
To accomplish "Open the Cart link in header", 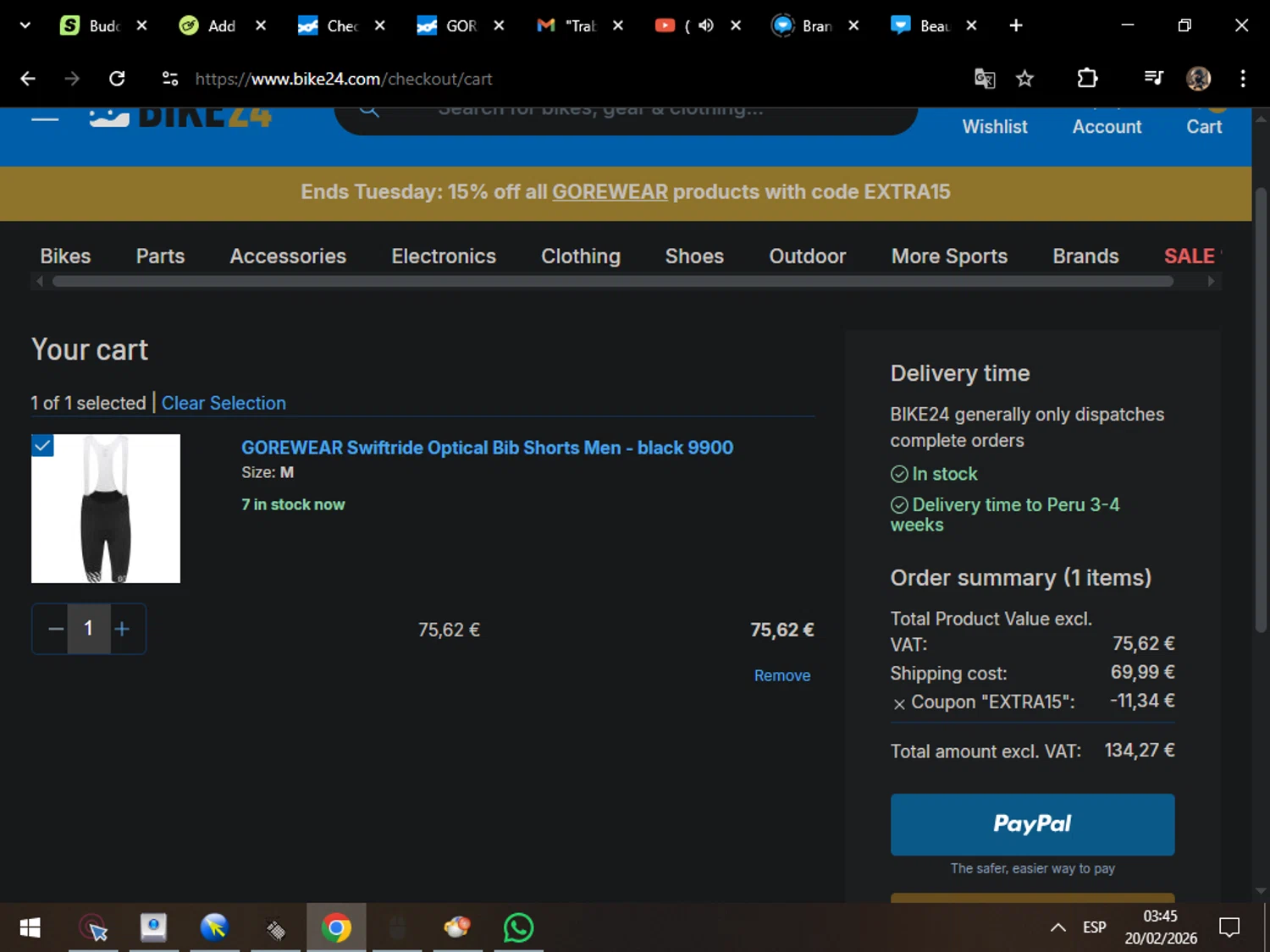I will click(x=1204, y=126).
